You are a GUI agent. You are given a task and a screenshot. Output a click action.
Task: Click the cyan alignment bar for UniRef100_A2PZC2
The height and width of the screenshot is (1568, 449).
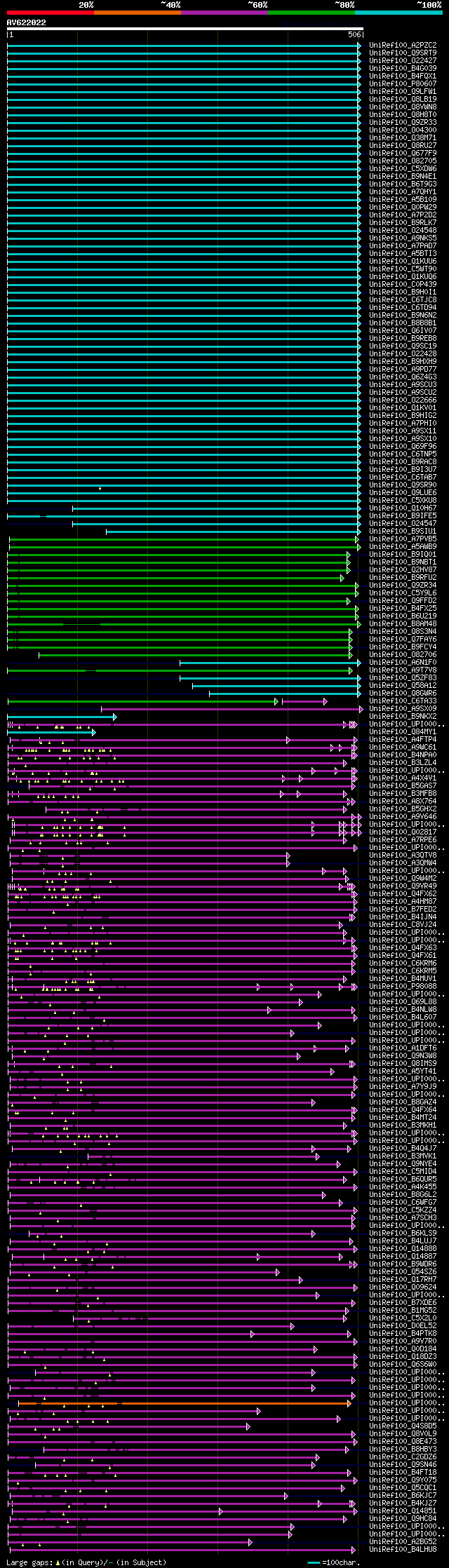point(184,46)
